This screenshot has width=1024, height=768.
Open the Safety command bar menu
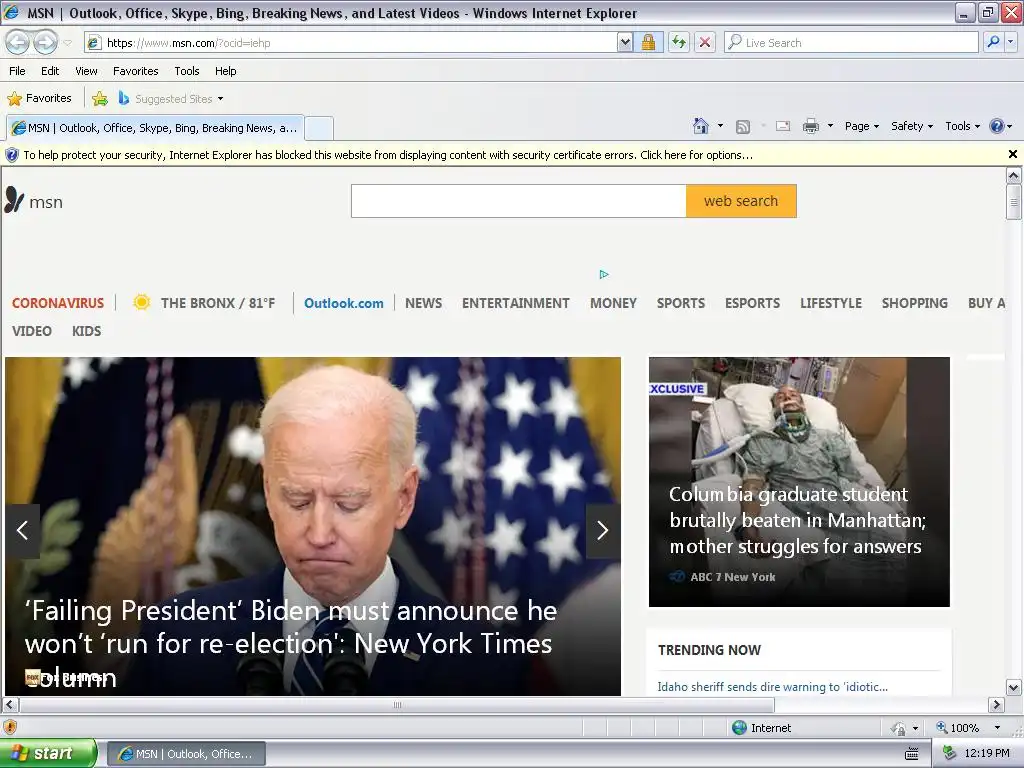pos(912,126)
